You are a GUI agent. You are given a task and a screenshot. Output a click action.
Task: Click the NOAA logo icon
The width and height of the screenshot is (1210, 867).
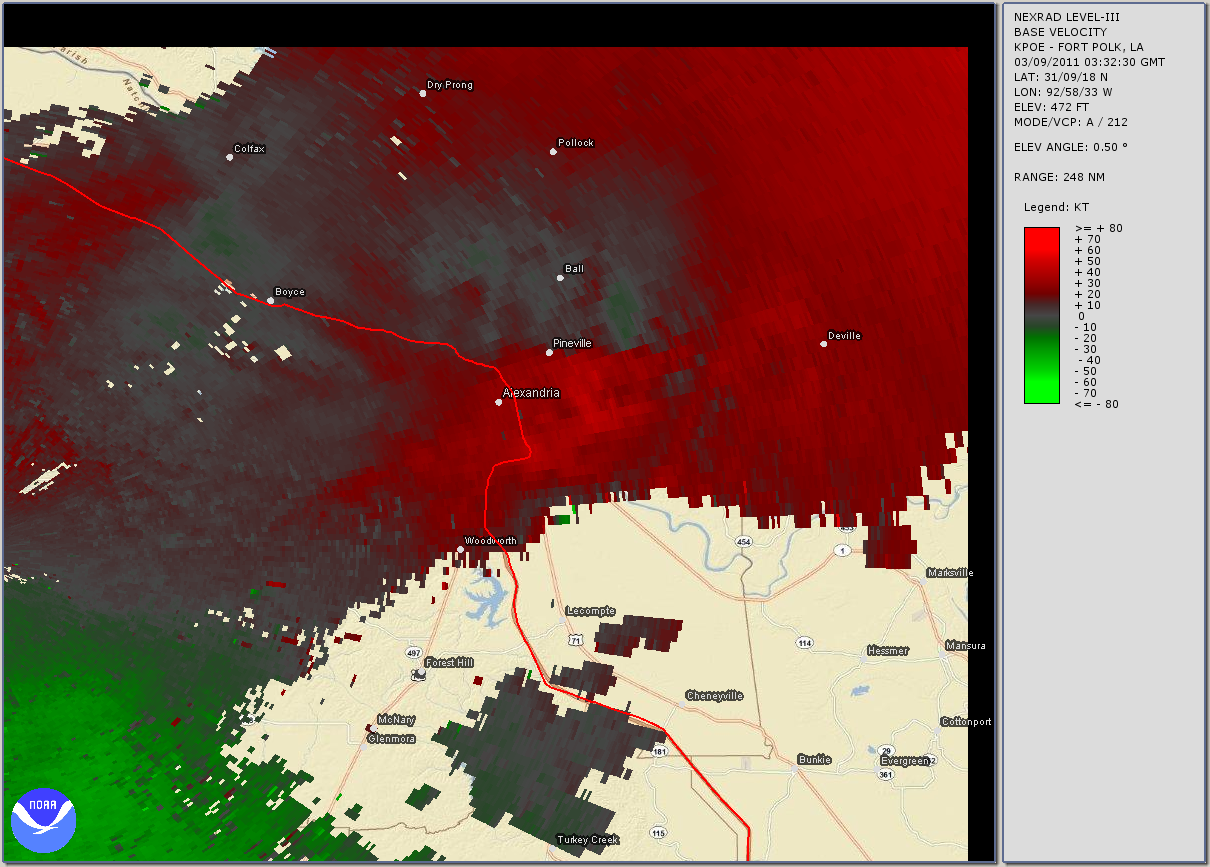[44, 820]
